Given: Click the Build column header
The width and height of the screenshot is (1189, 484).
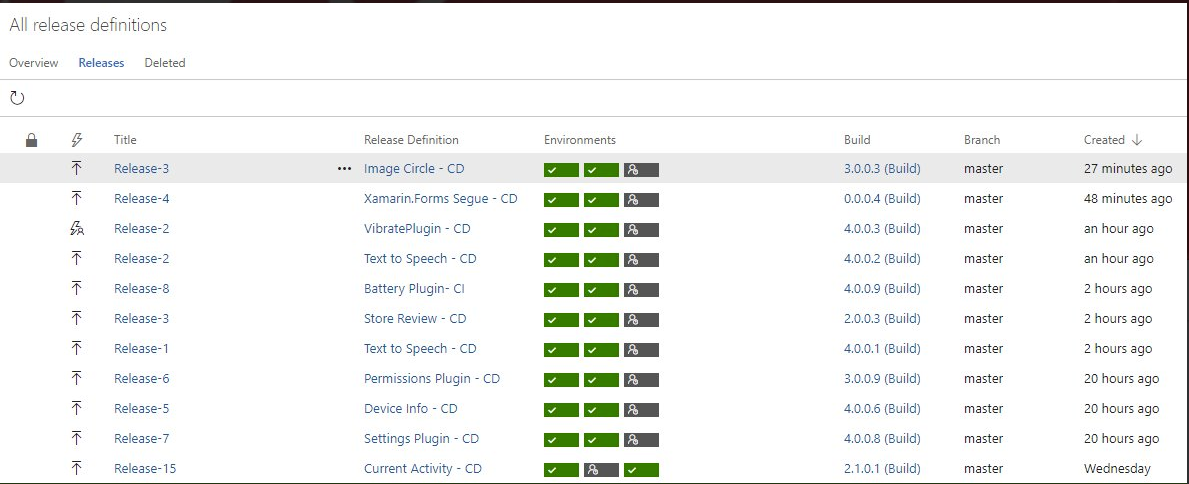Looking at the screenshot, I should coord(857,140).
